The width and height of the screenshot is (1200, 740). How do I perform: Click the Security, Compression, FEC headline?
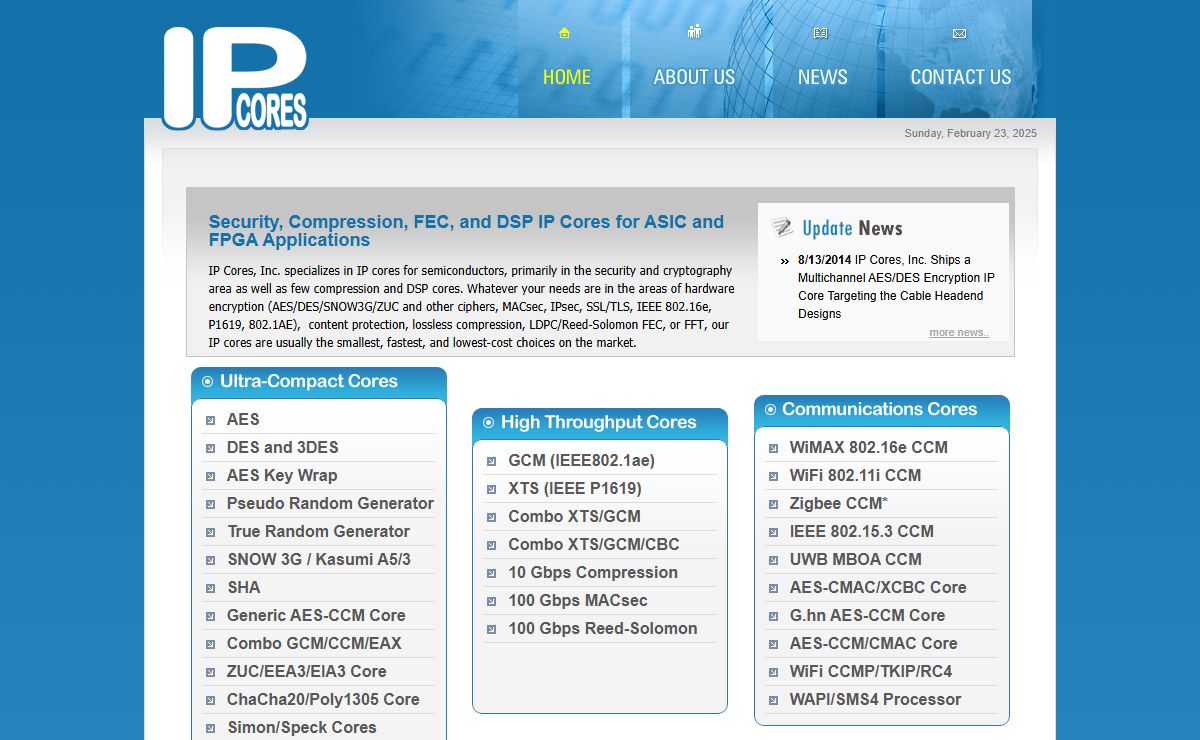(466, 231)
